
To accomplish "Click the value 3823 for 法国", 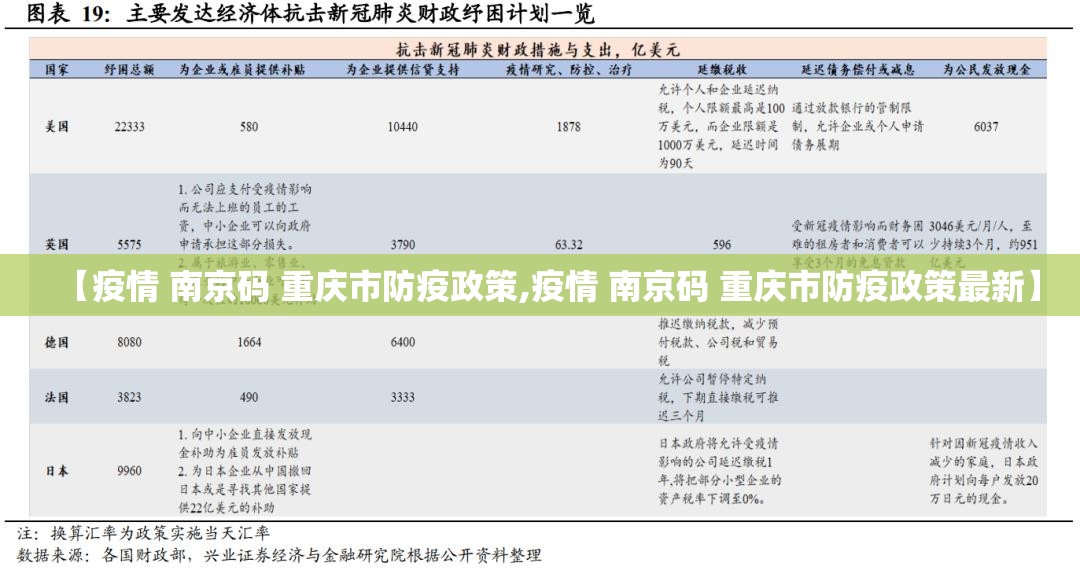I will 129,397.
